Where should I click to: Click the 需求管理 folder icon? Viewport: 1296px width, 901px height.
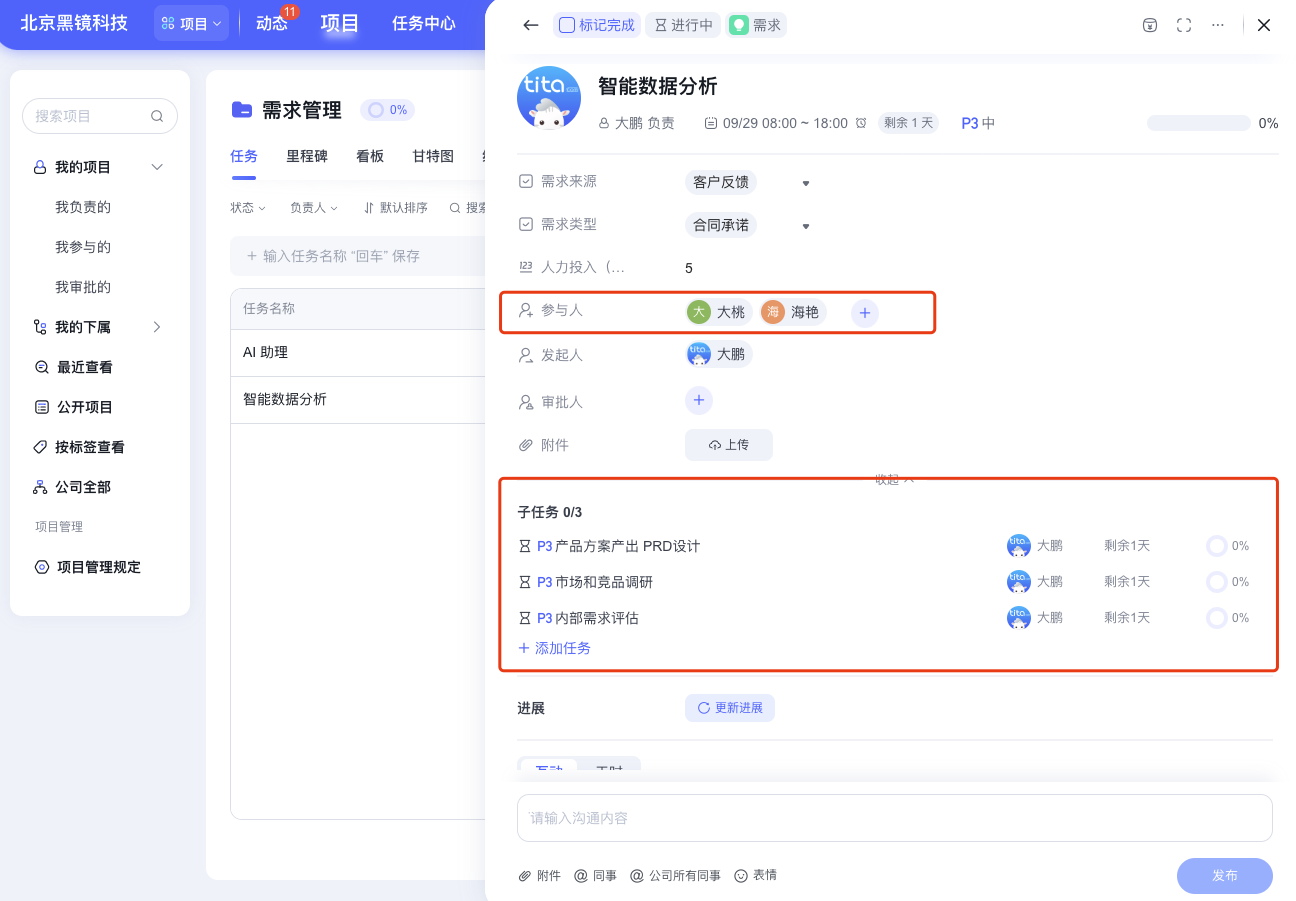click(x=241, y=110)
